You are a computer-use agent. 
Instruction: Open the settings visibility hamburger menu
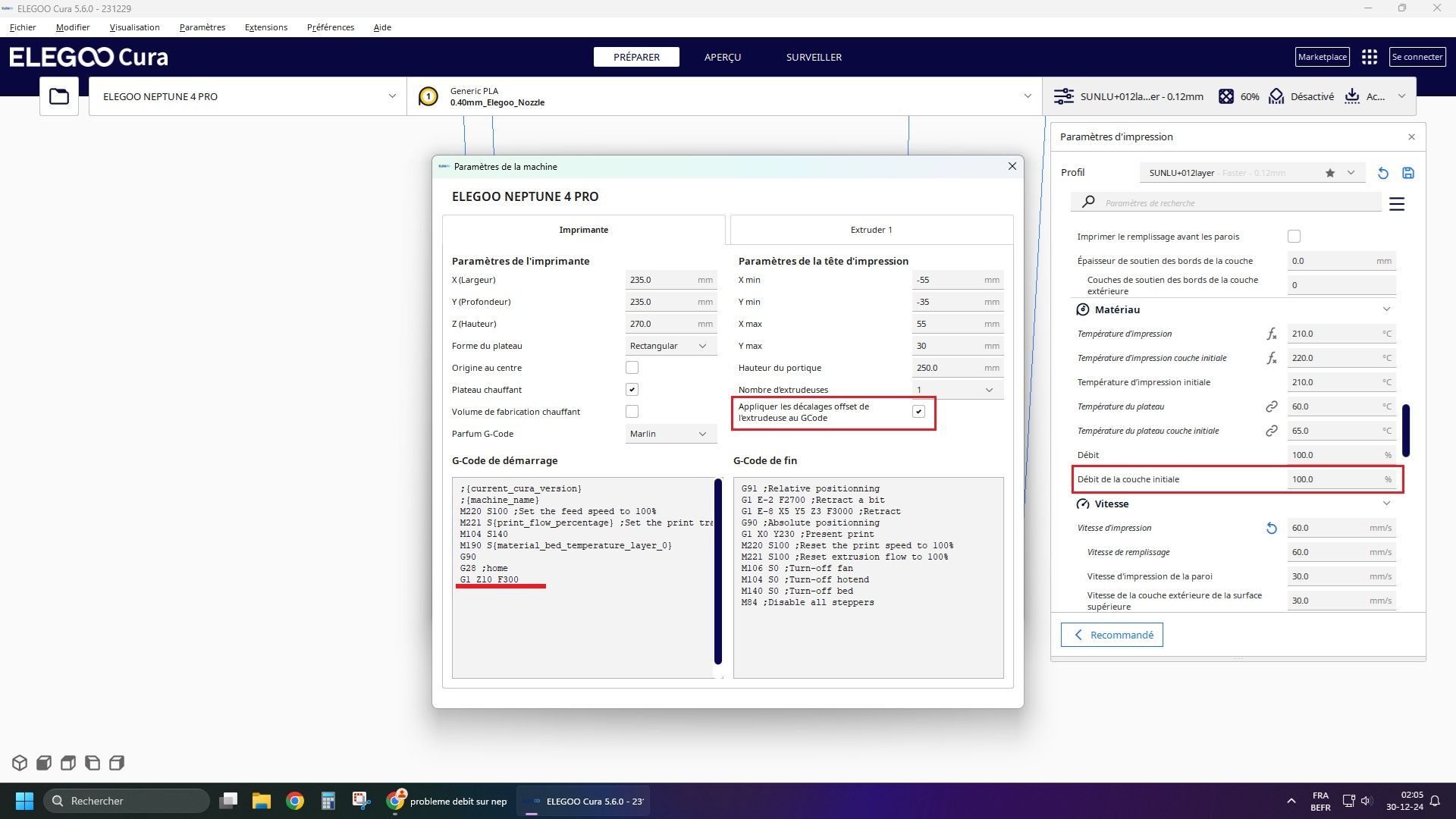(x=1396, y=204)
